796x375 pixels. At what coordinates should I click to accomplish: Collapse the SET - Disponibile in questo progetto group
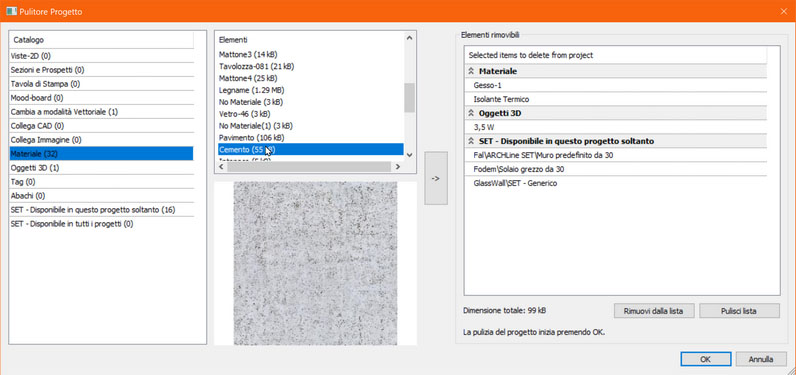(471, 141)
